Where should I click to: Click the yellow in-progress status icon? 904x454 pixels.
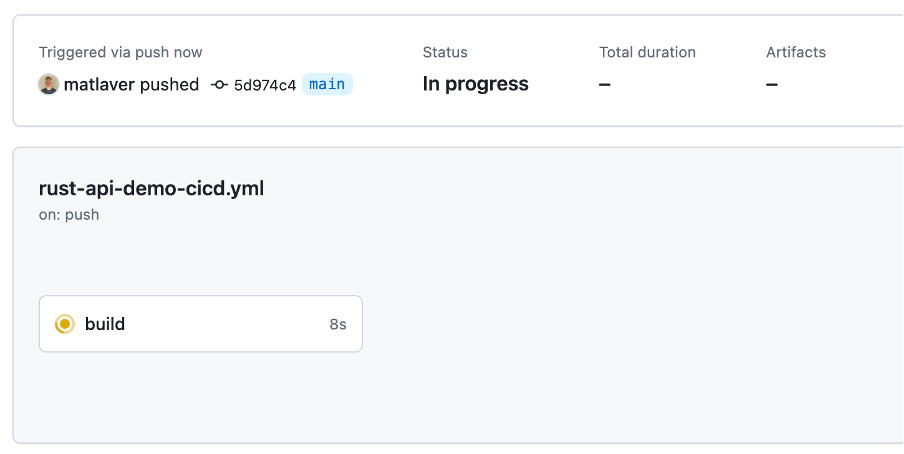(65, 324)
